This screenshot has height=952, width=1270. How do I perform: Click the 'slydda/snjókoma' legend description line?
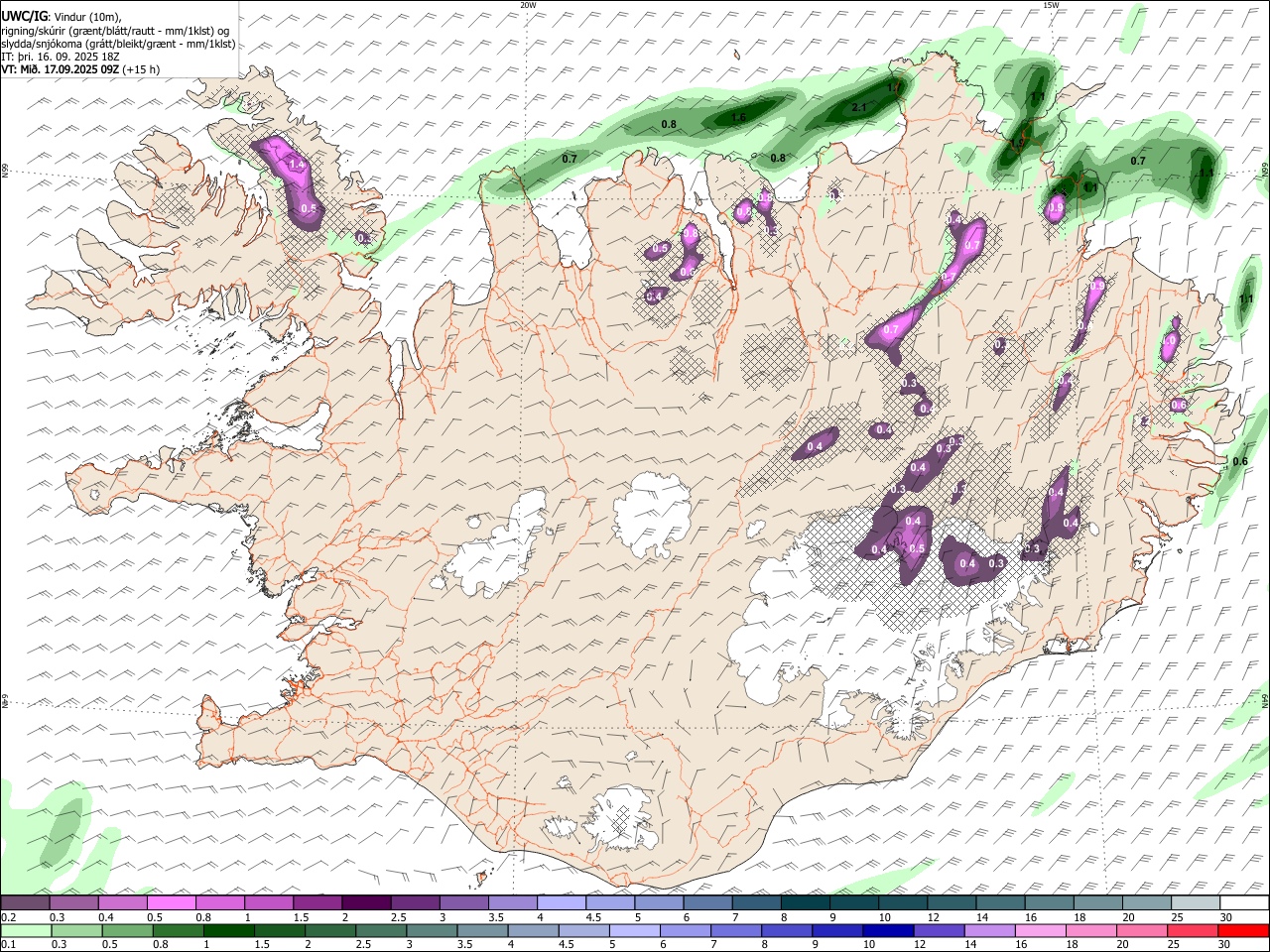click(x=118, y=44)
